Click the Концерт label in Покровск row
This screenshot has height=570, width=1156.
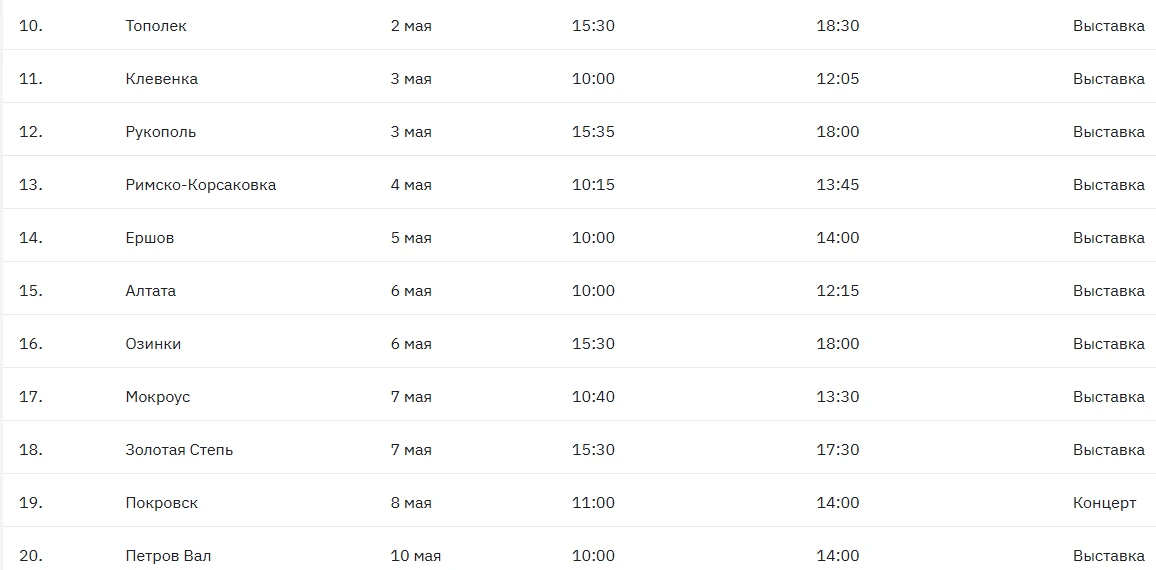pyautogui.click(x=1104, y=503)
